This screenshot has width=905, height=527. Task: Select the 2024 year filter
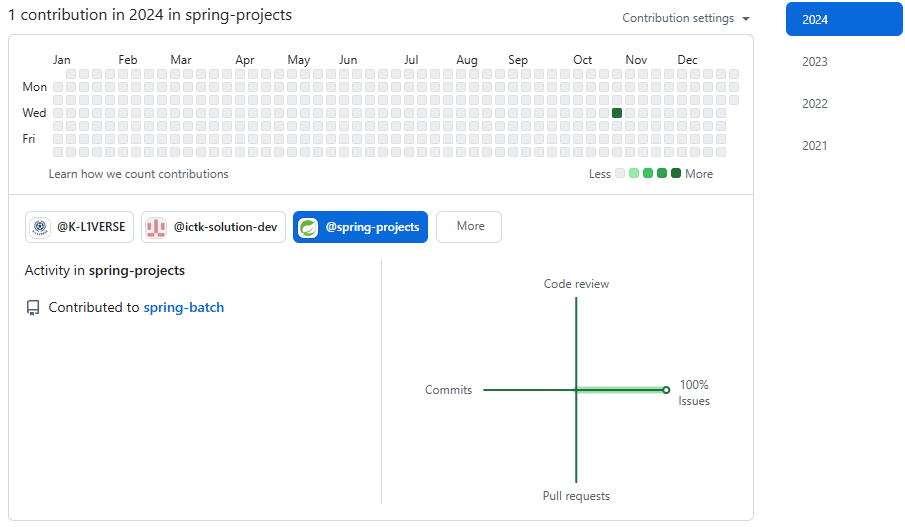[x=844, y=19]
